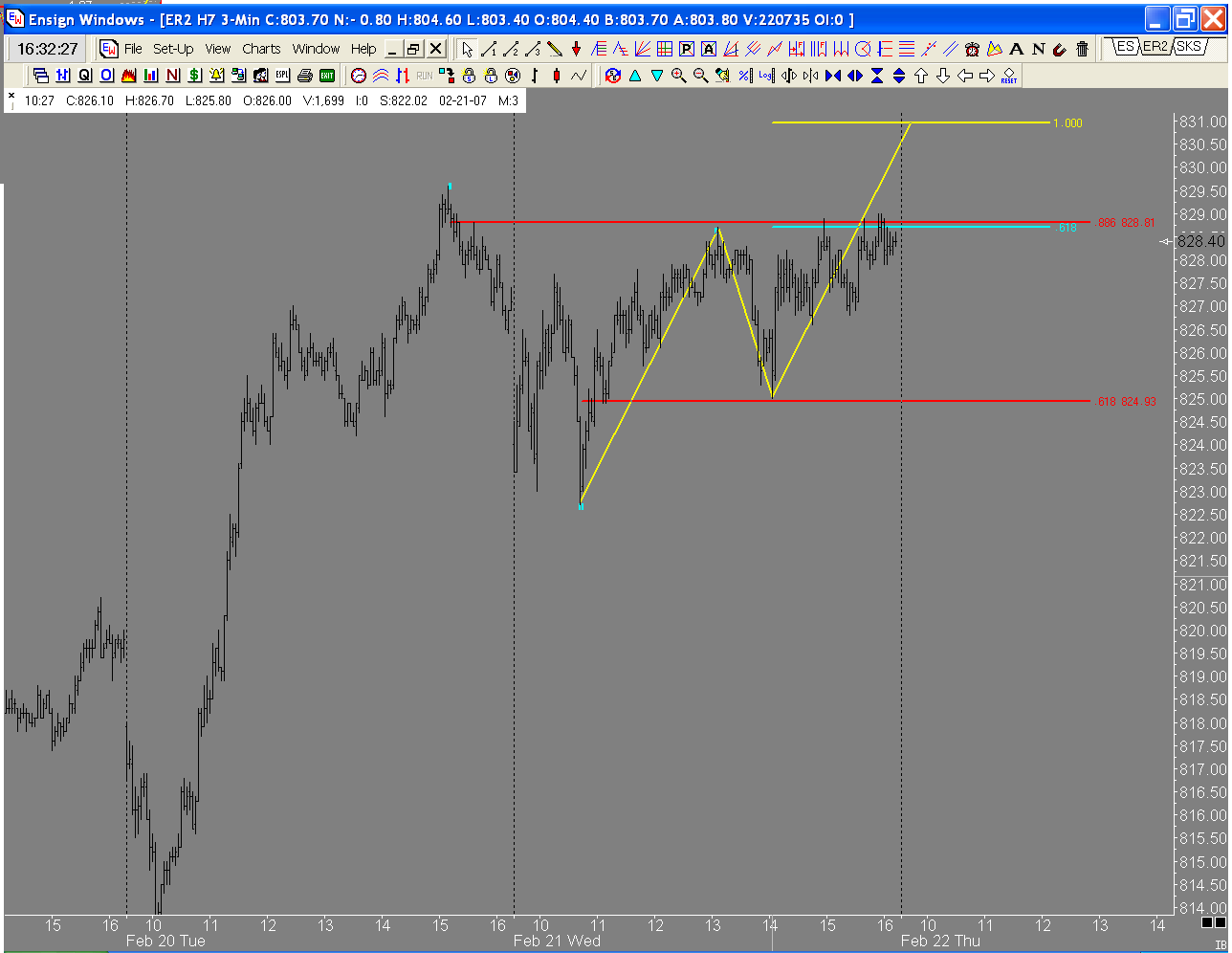Switch to the SKS chart tab
1232x953 pixels.
click(1190, 46)
